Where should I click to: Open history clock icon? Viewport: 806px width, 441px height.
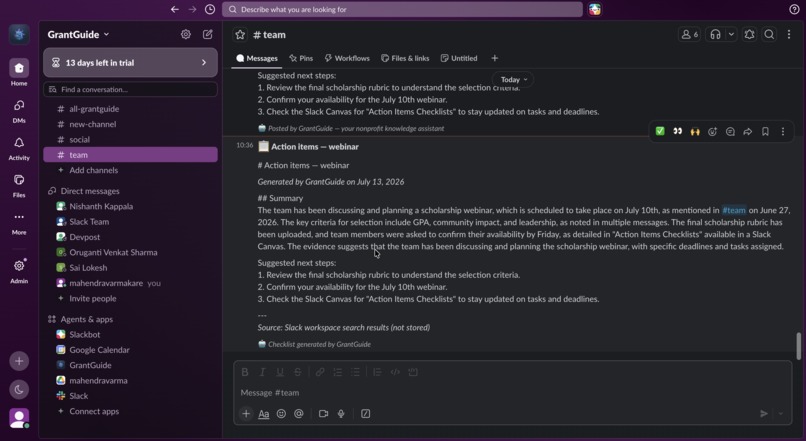point(210,9)
